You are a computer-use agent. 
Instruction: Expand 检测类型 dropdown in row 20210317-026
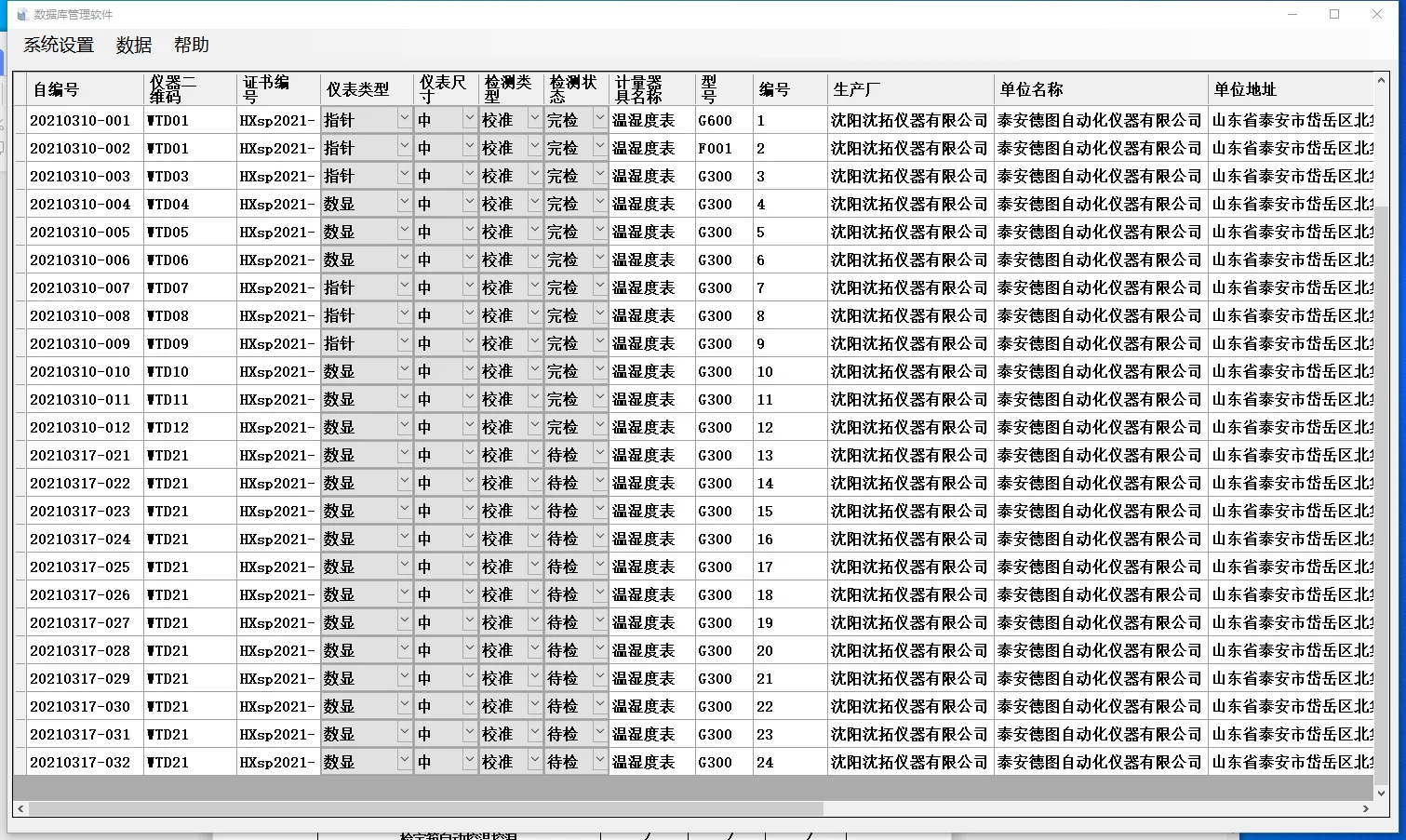tap(535, 593)
